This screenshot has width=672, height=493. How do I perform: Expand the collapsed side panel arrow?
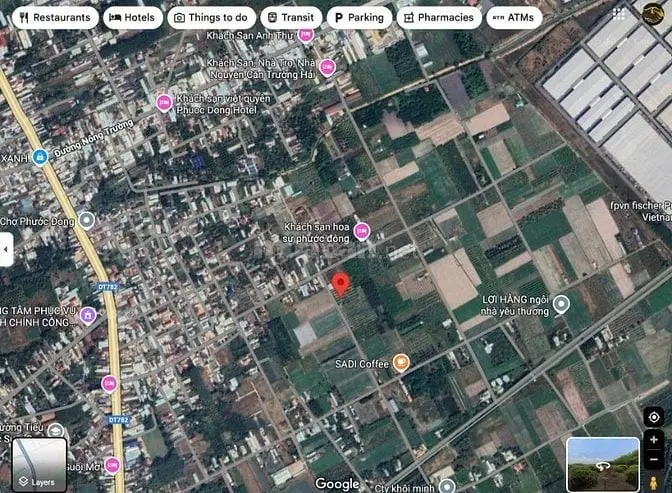tap(6, 247)
